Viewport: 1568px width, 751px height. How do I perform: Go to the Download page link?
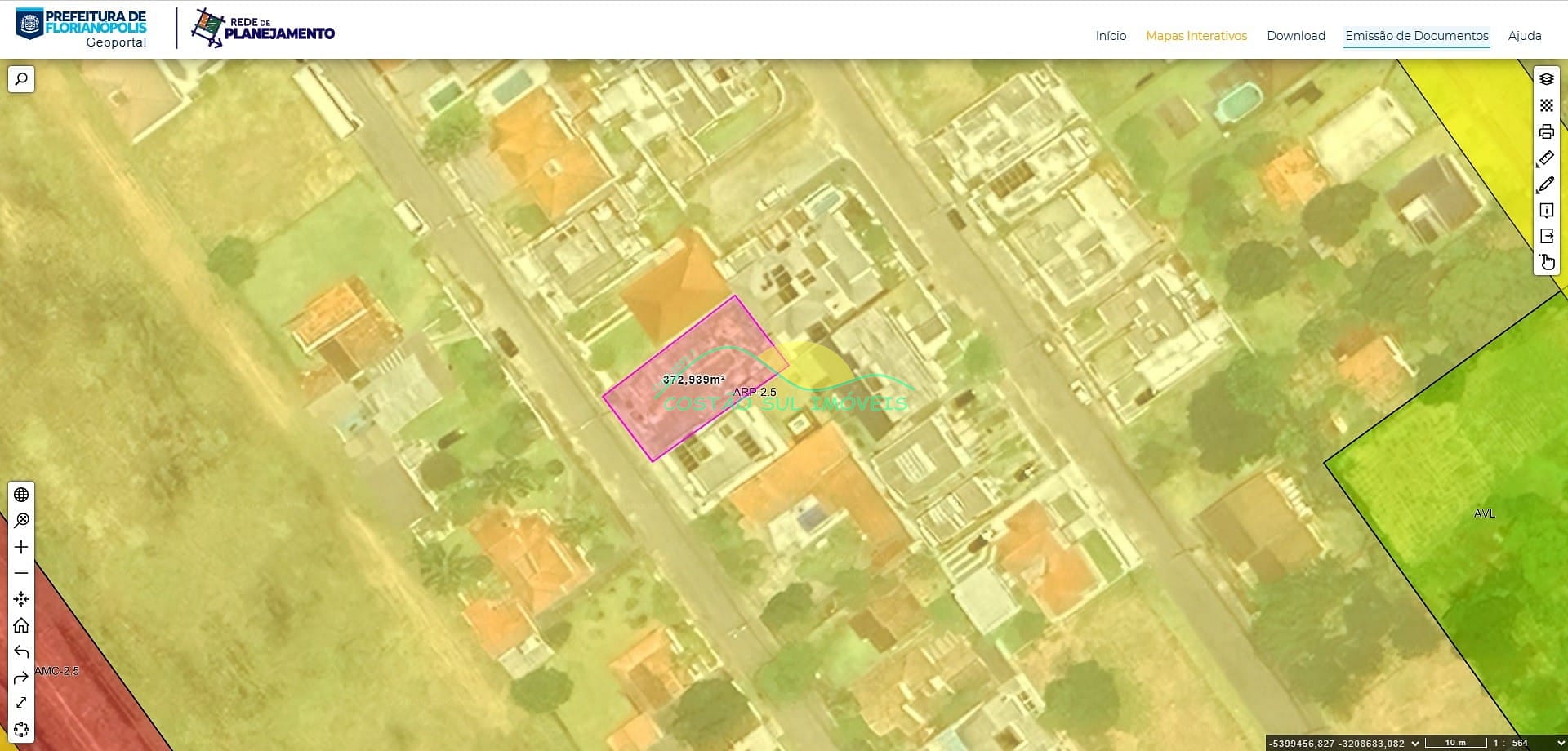pos(1295,36)
